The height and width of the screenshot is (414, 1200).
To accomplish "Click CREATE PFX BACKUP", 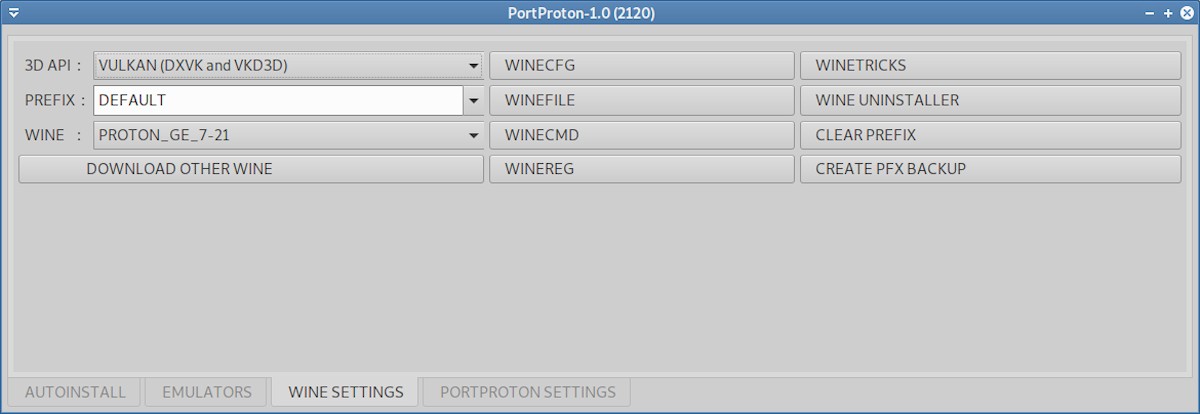I will [x=990, y=169].
